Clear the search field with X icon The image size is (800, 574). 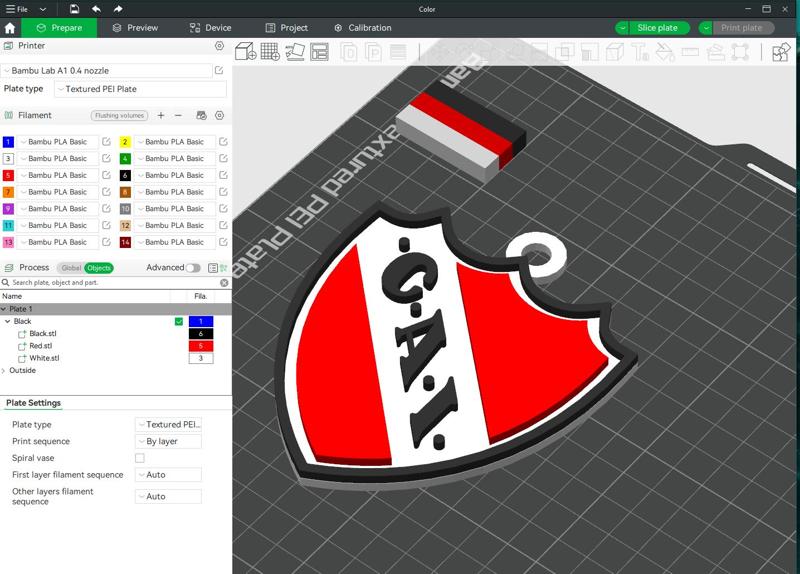tap(224, 283)
